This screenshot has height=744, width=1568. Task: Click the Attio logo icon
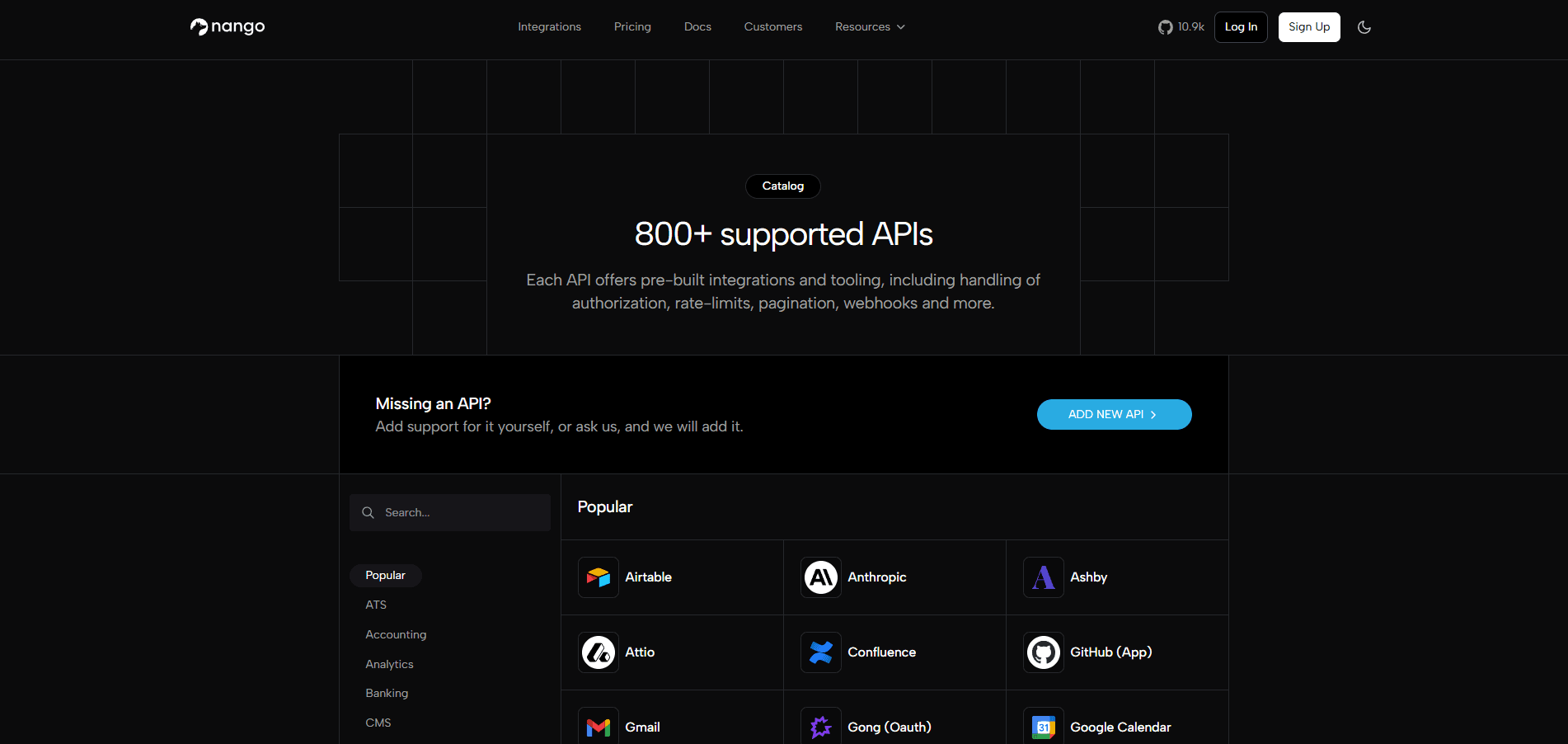599,652
